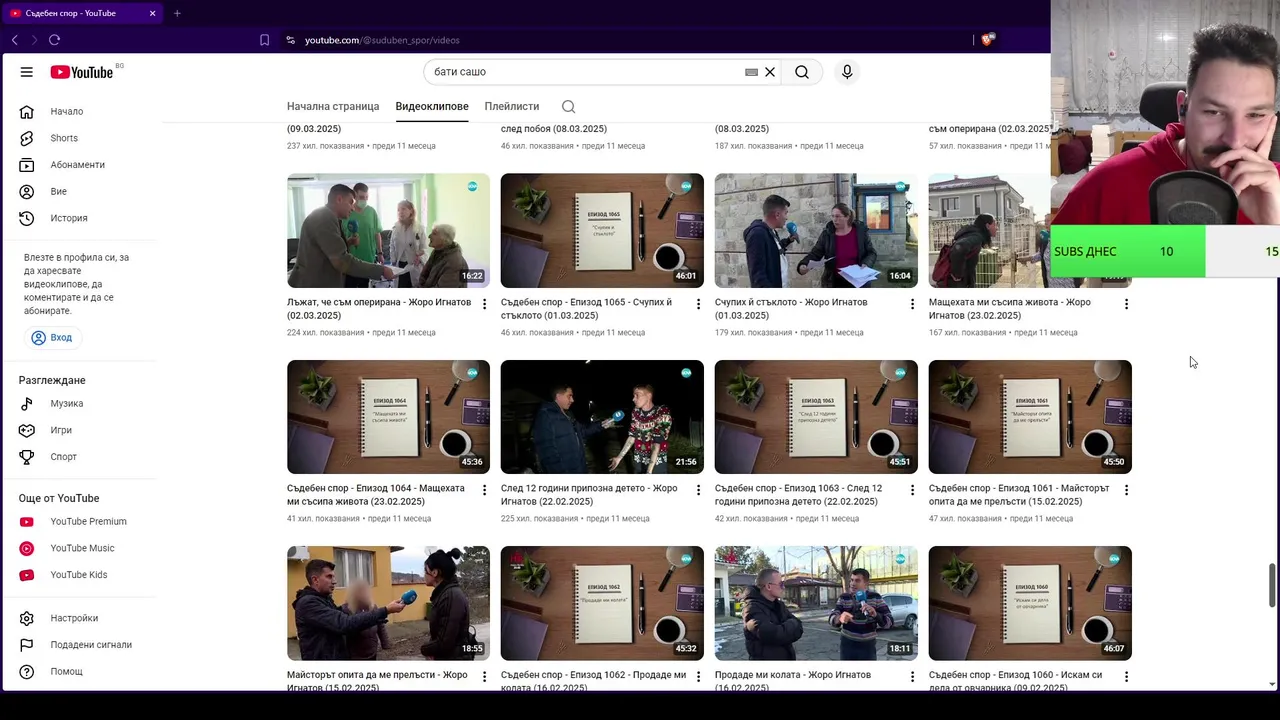Screen dimensions: 1280x720
Task: Click the magnifier search button
Action: (x=802, y=72)
